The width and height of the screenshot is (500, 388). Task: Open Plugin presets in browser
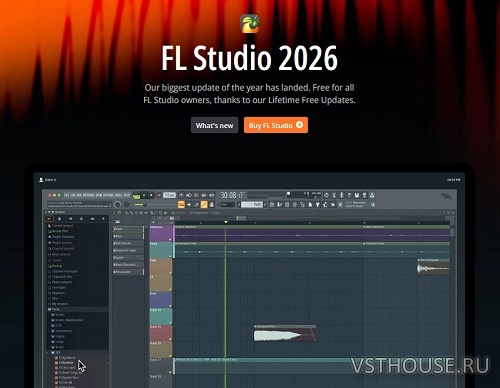[62, 243]
